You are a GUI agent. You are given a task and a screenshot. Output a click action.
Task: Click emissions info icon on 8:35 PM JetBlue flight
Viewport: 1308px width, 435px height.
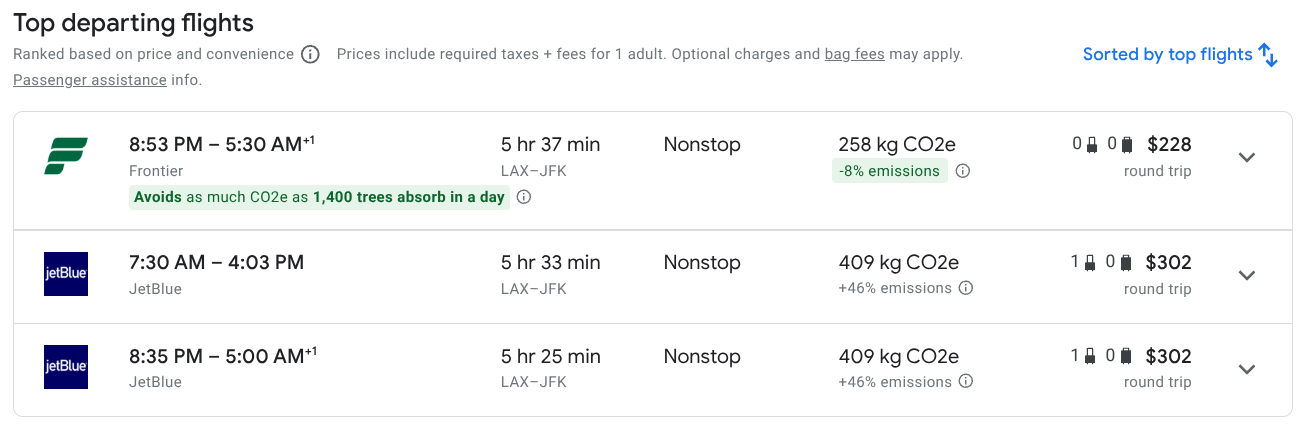[966, 382]
